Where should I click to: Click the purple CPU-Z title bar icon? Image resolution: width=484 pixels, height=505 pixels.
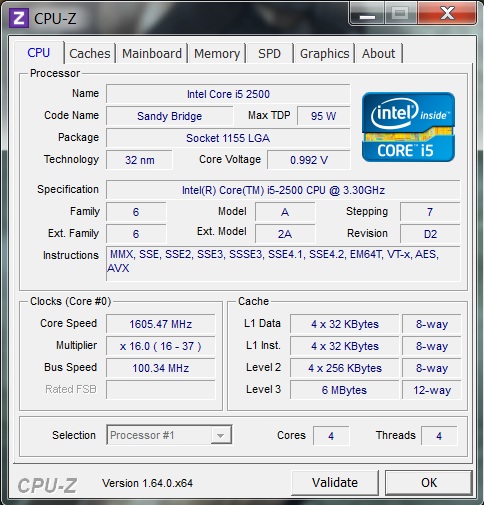pos(19,18)
